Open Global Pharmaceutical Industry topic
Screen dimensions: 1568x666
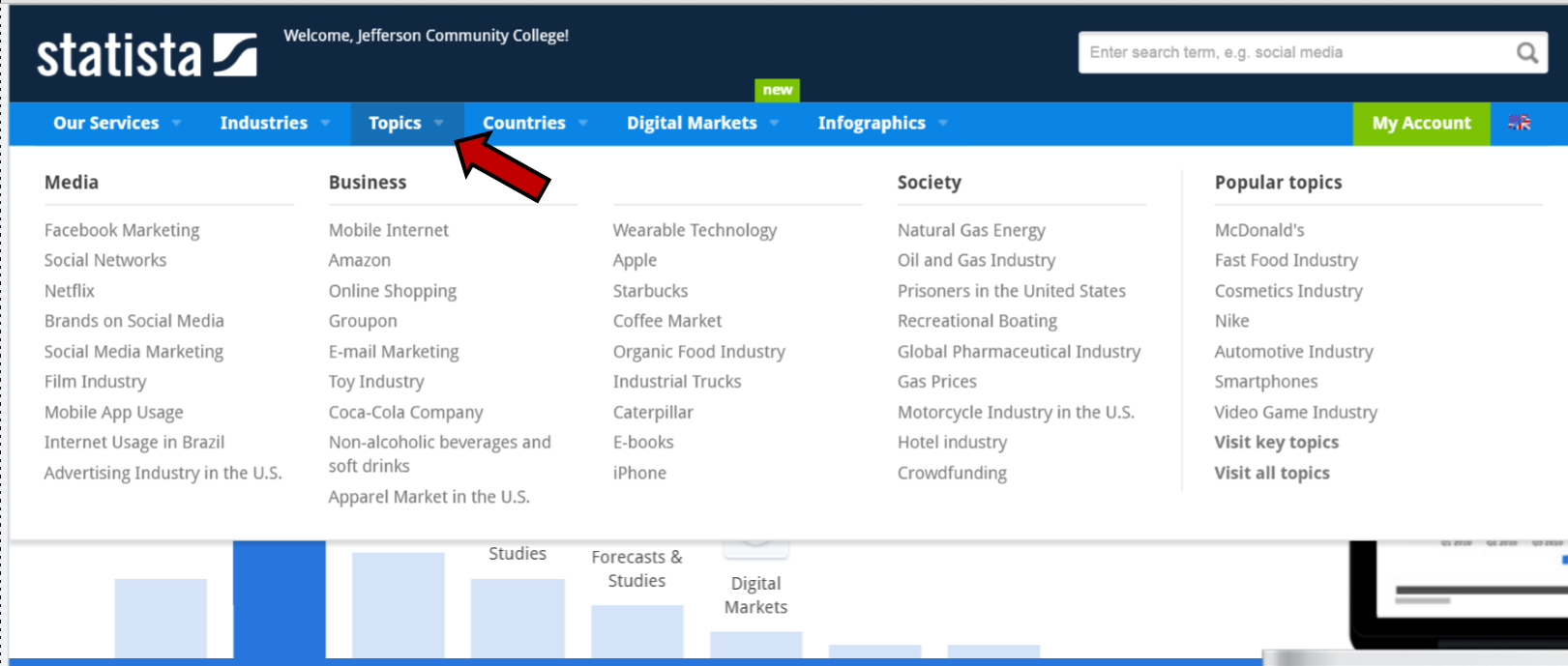tap(1020, 351)
